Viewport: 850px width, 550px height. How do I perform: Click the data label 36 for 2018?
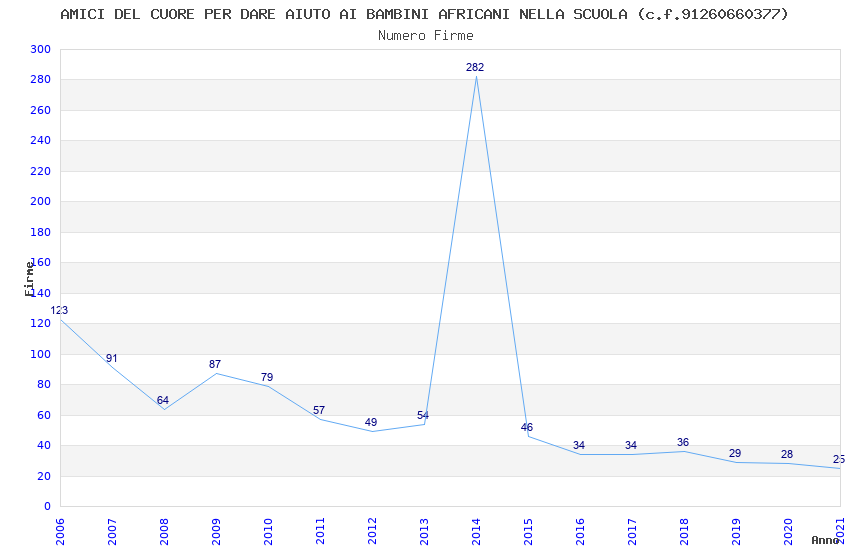(683, 442)
